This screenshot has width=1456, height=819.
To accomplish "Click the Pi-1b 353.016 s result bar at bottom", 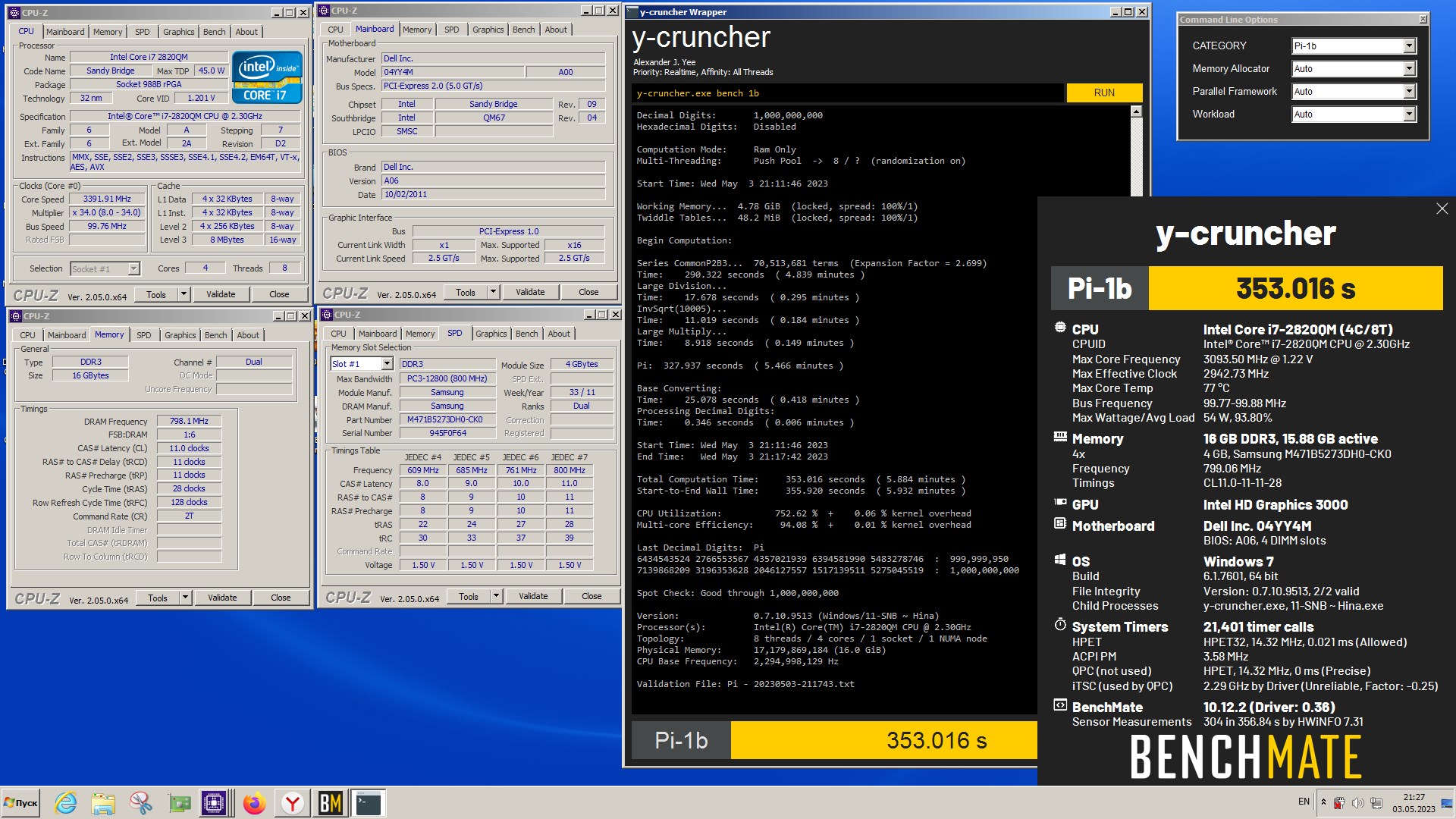I will coord(834,740).
